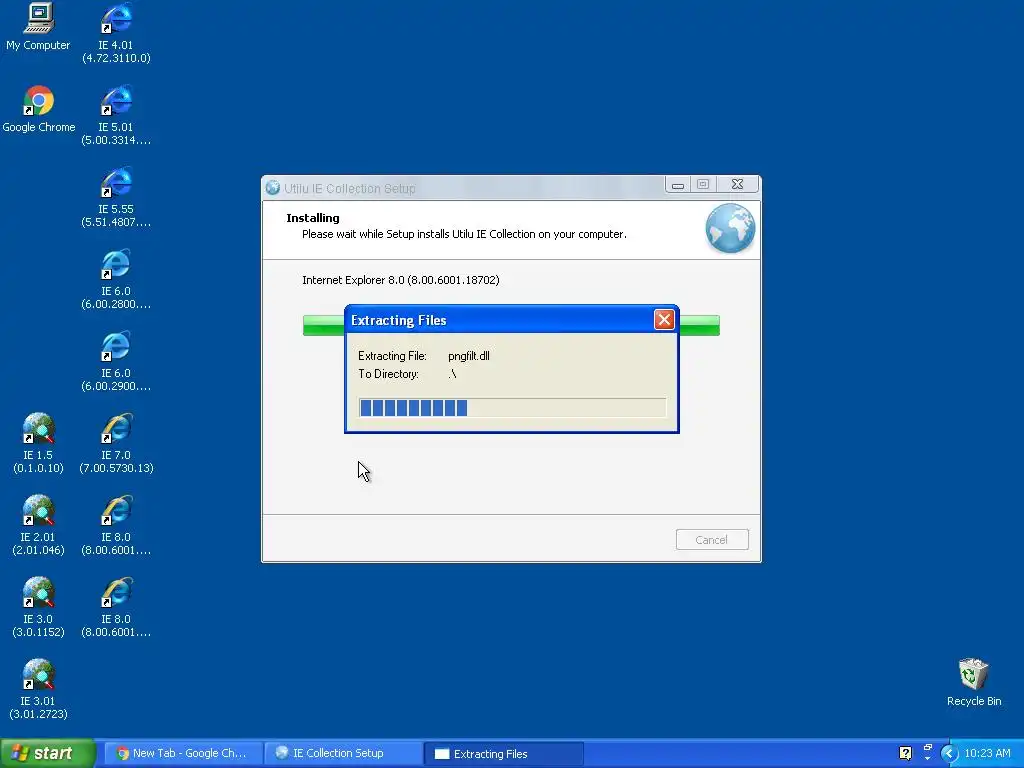
Task: Click the globe icon in setup header
Action: (x=730, y=228)
